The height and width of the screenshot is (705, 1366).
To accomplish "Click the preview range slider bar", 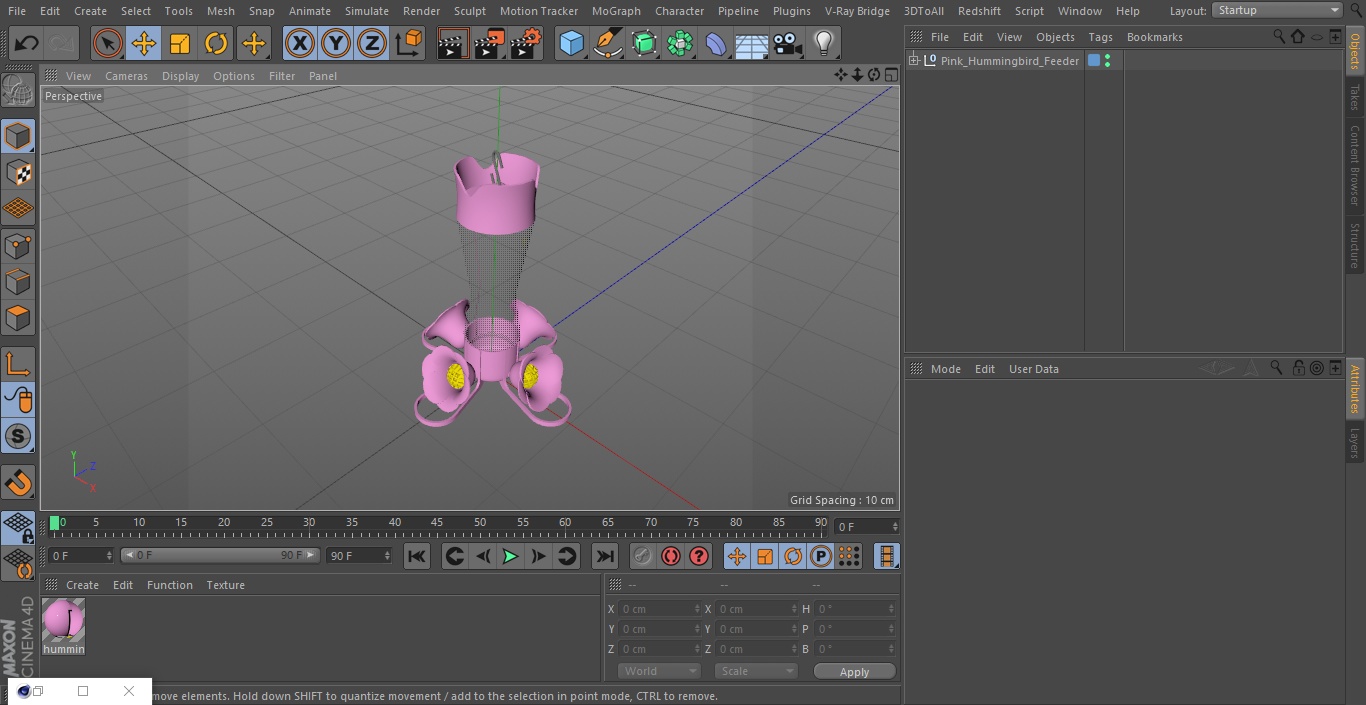I will coord(220,555).
